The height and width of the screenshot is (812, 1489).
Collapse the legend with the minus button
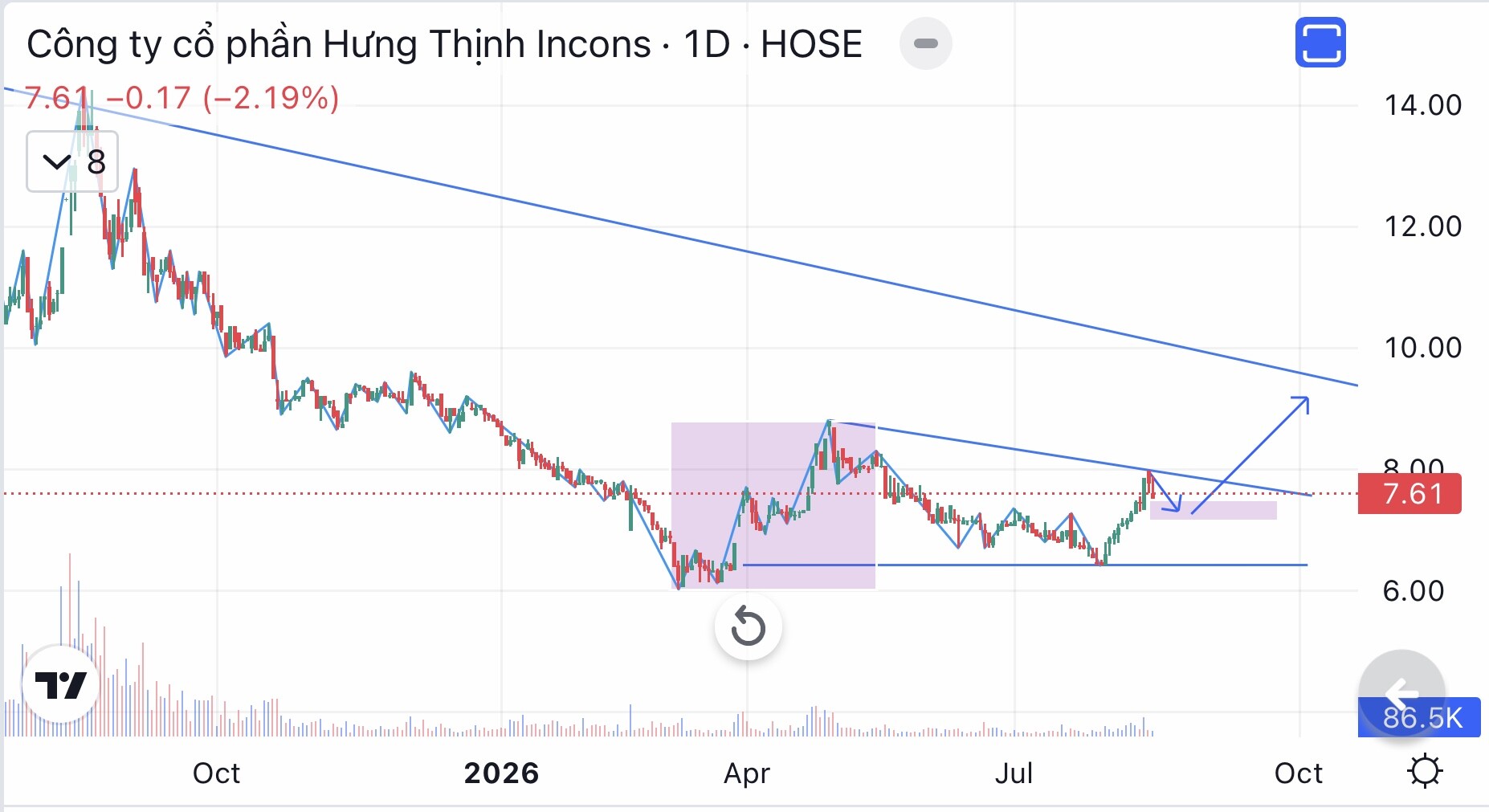(926, 43)
